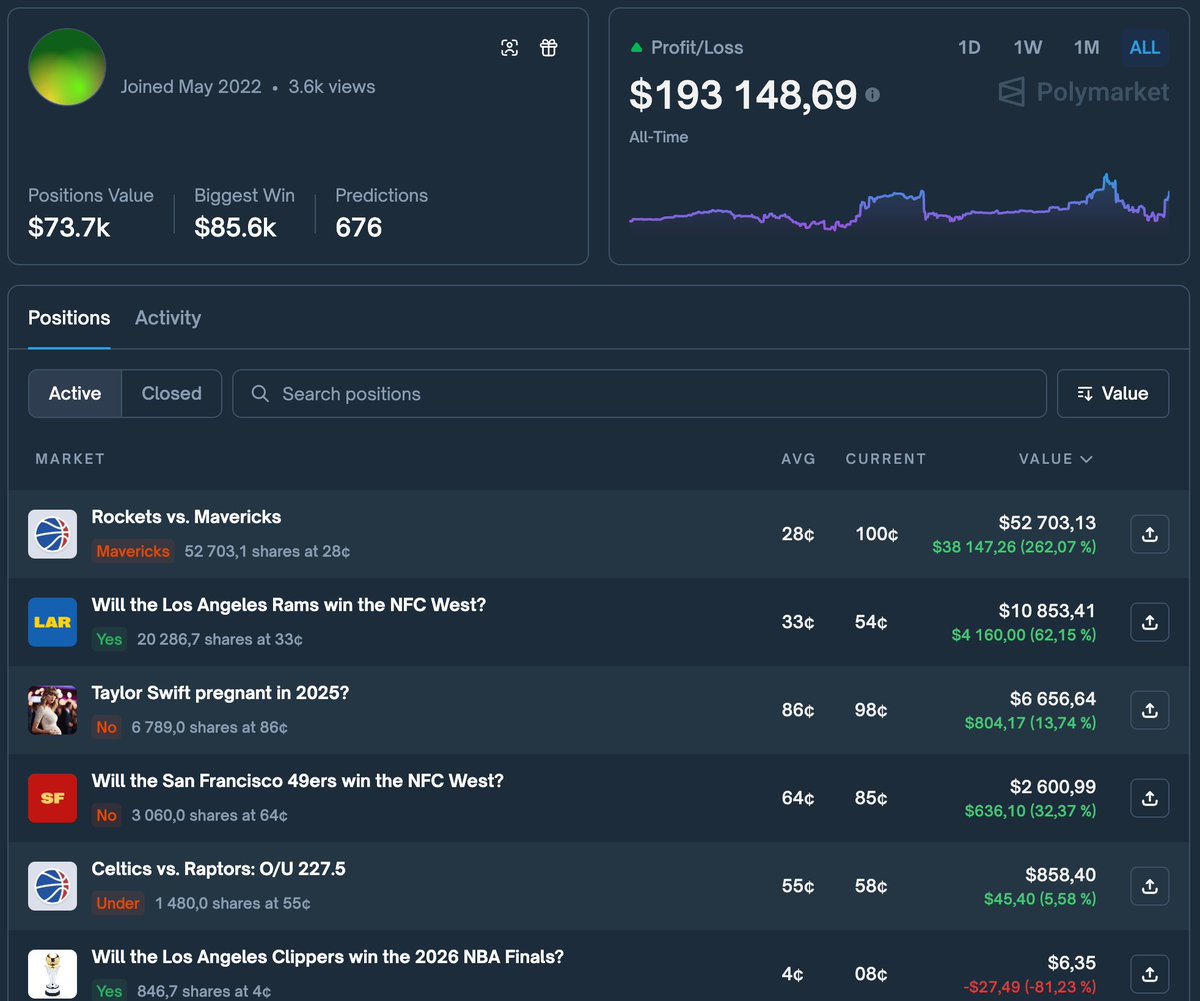Screen dimensions: 1200x1001
Task: Click the AVG column header
Action: 798,459
